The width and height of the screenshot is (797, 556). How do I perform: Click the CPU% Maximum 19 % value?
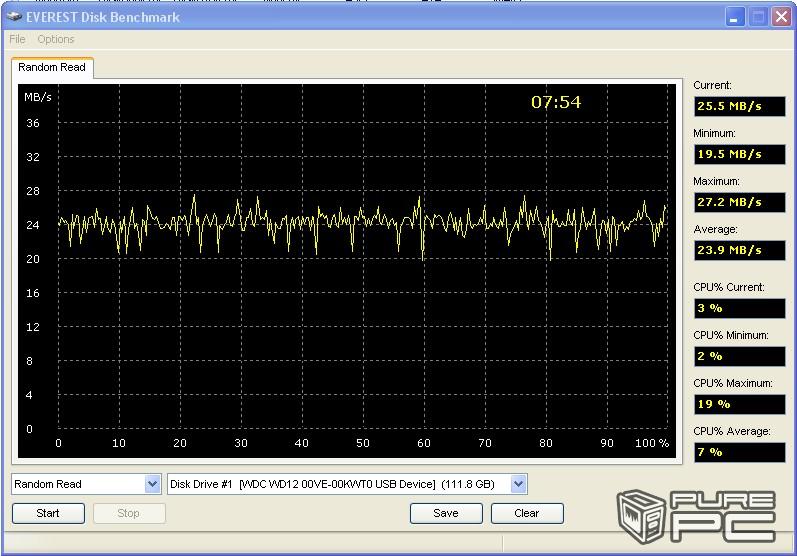pyautogui.click(x=740, y=404)
